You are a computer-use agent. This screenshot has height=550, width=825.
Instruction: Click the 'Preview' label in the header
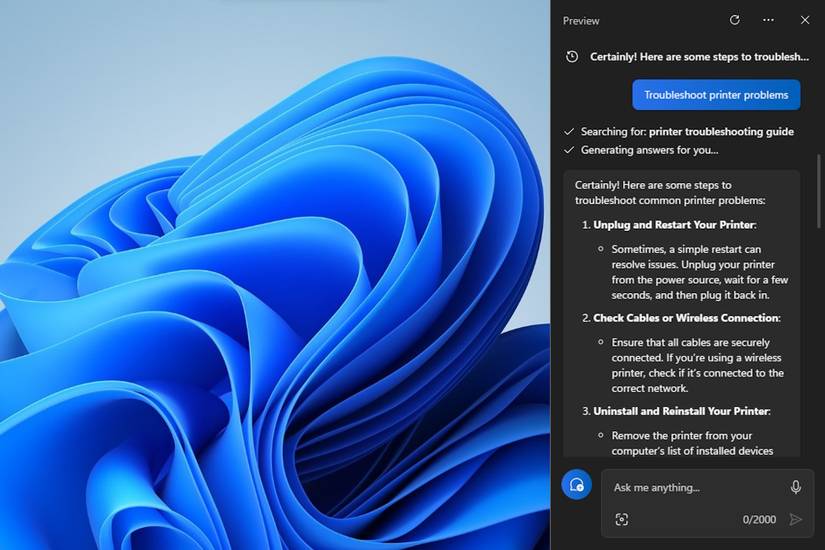(581, 21)
